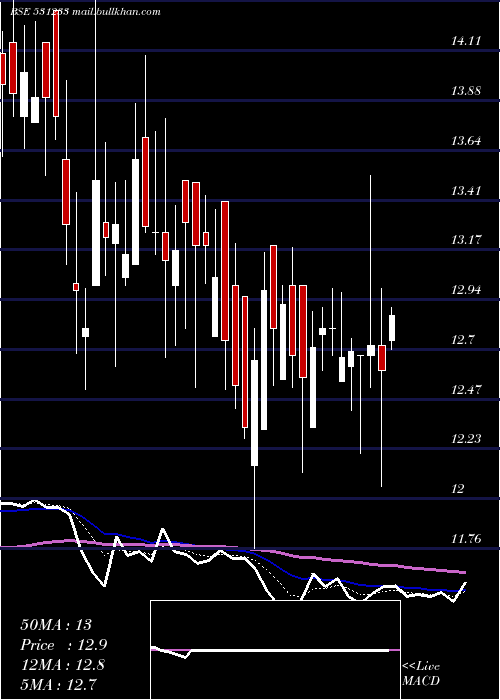
Task: Click the 12.47 price axis label
Action: [x=466, y=390]
